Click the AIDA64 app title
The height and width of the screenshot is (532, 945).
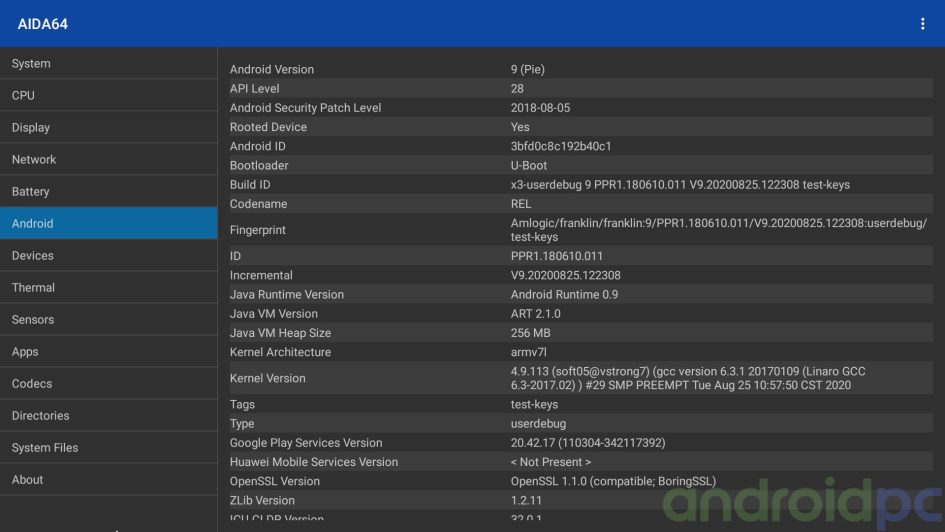coord(42,24)
